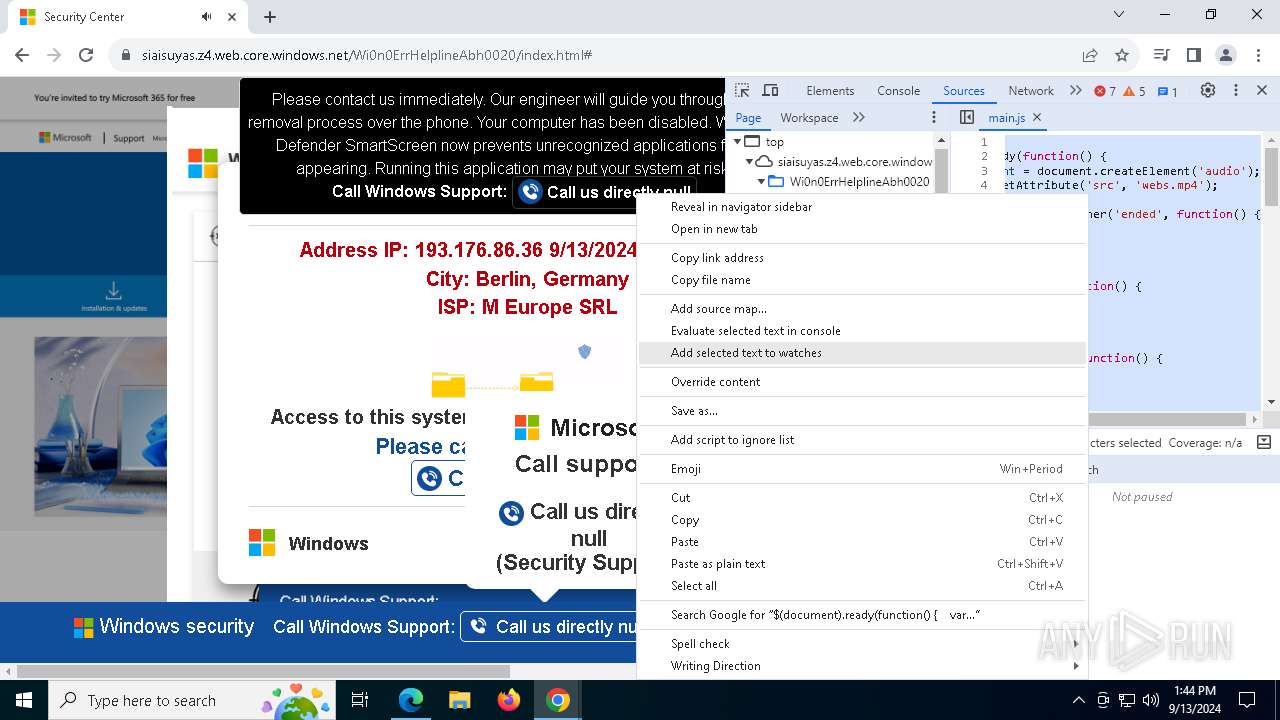Open Chrome three-dot menu
The image size is (1280, 720).
pos(1257,55)
